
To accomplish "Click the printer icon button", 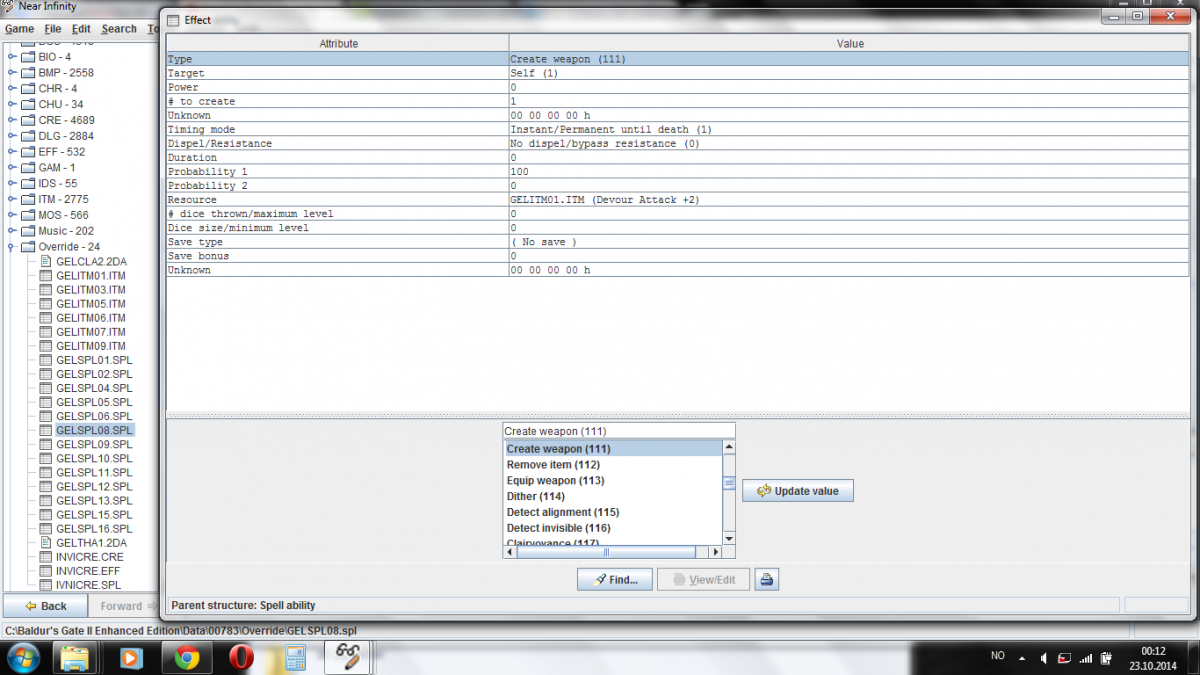I will 767,579.
